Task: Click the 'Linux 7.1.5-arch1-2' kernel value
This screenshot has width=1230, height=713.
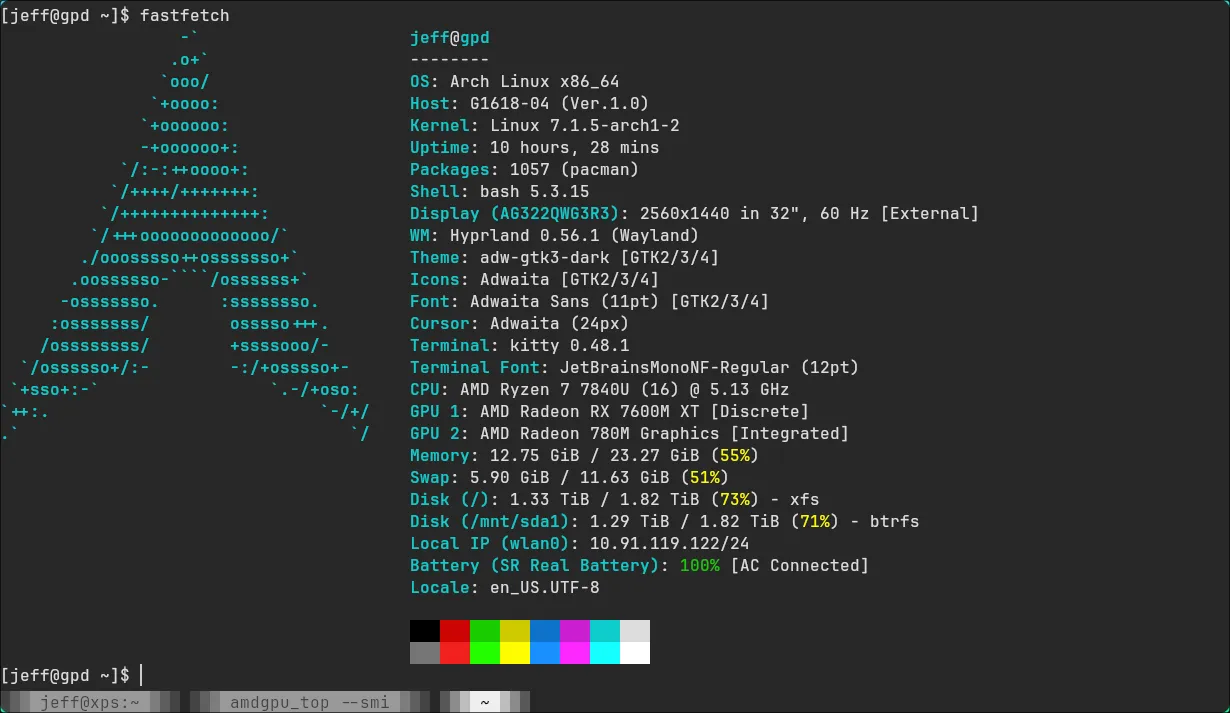Action: pos(585,125)
